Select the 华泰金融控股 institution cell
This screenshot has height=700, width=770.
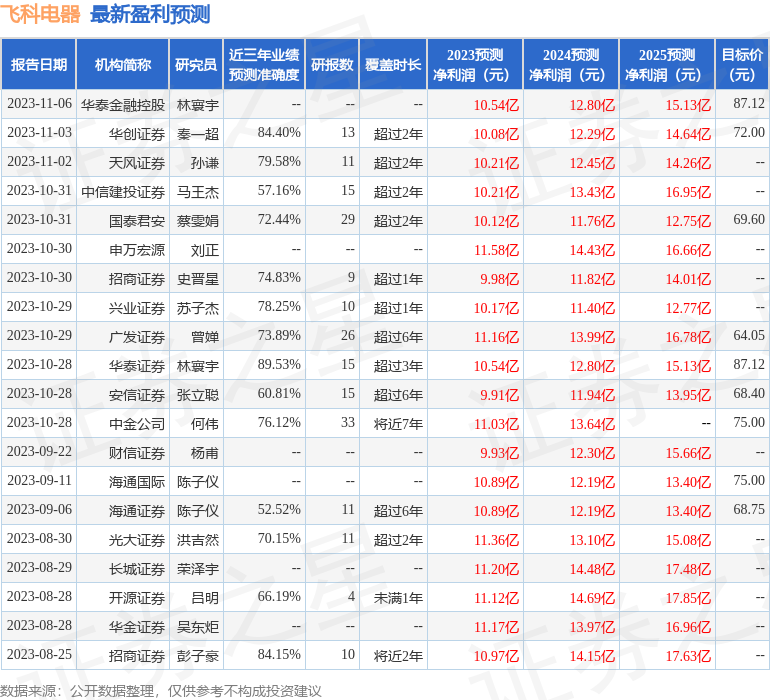[123, 105]
